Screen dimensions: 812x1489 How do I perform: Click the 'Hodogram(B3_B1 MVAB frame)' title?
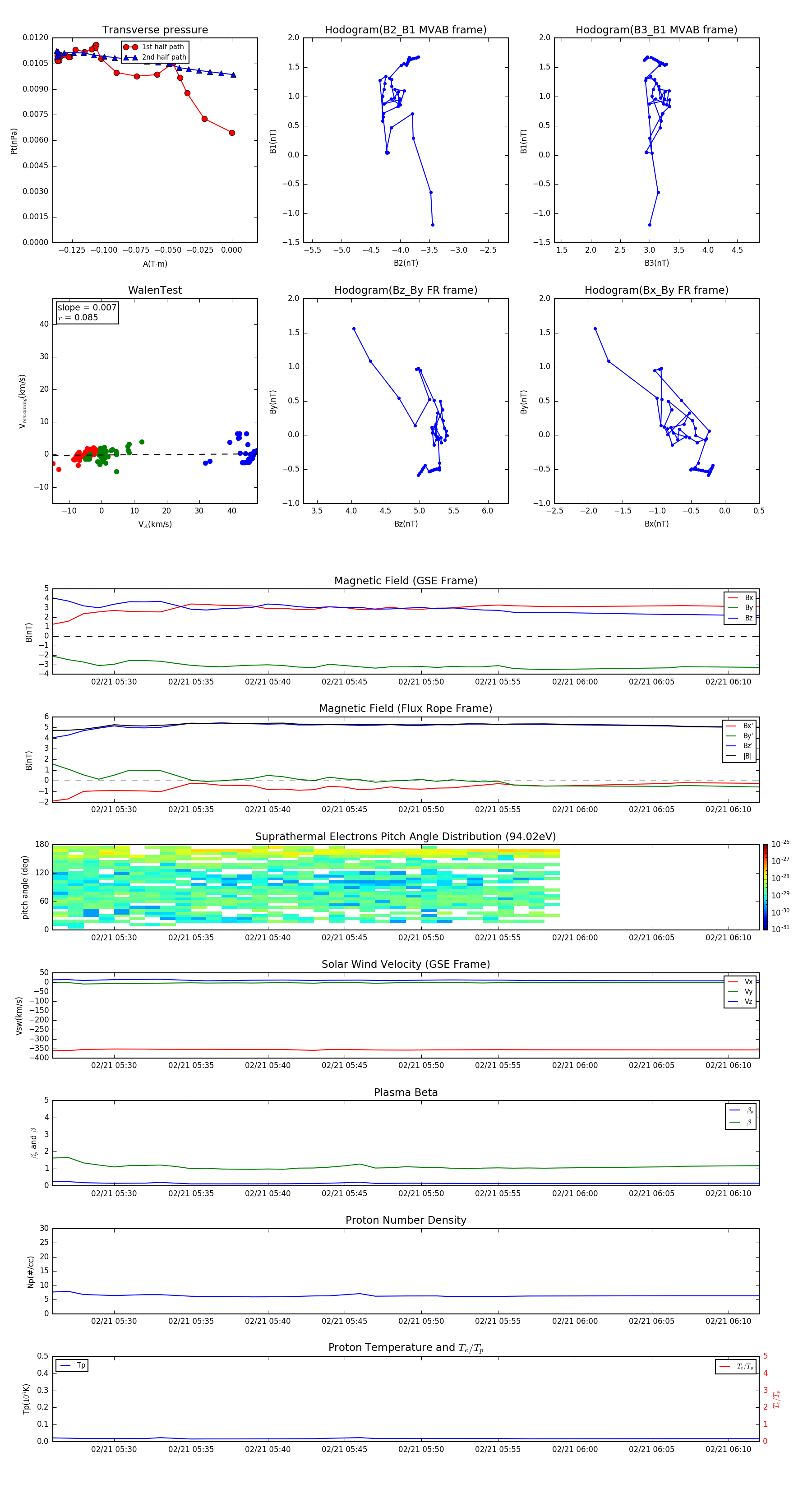click(x=656, y=30)
